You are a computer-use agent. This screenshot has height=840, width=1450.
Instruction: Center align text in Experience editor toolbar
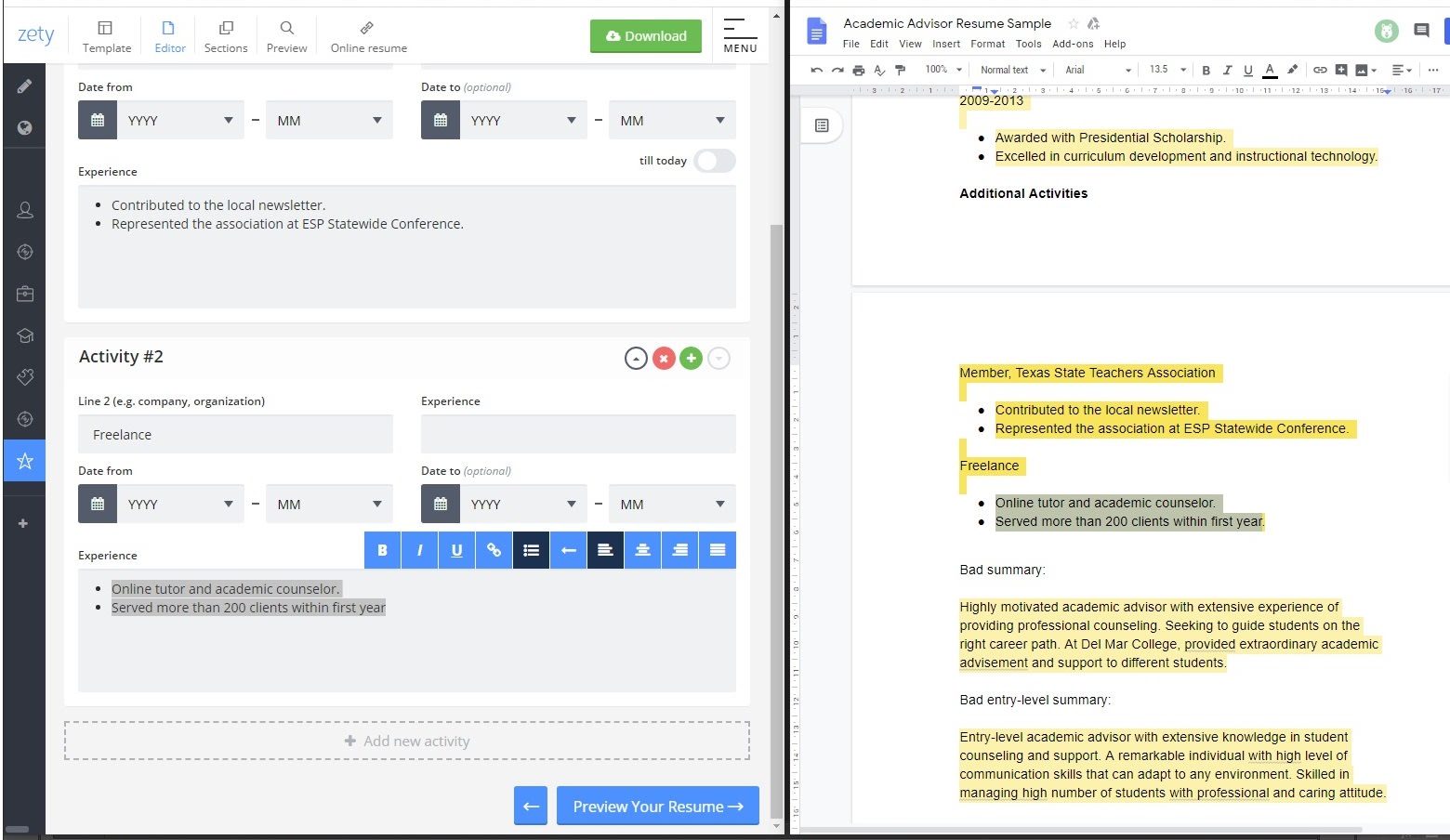coord(642,550)
